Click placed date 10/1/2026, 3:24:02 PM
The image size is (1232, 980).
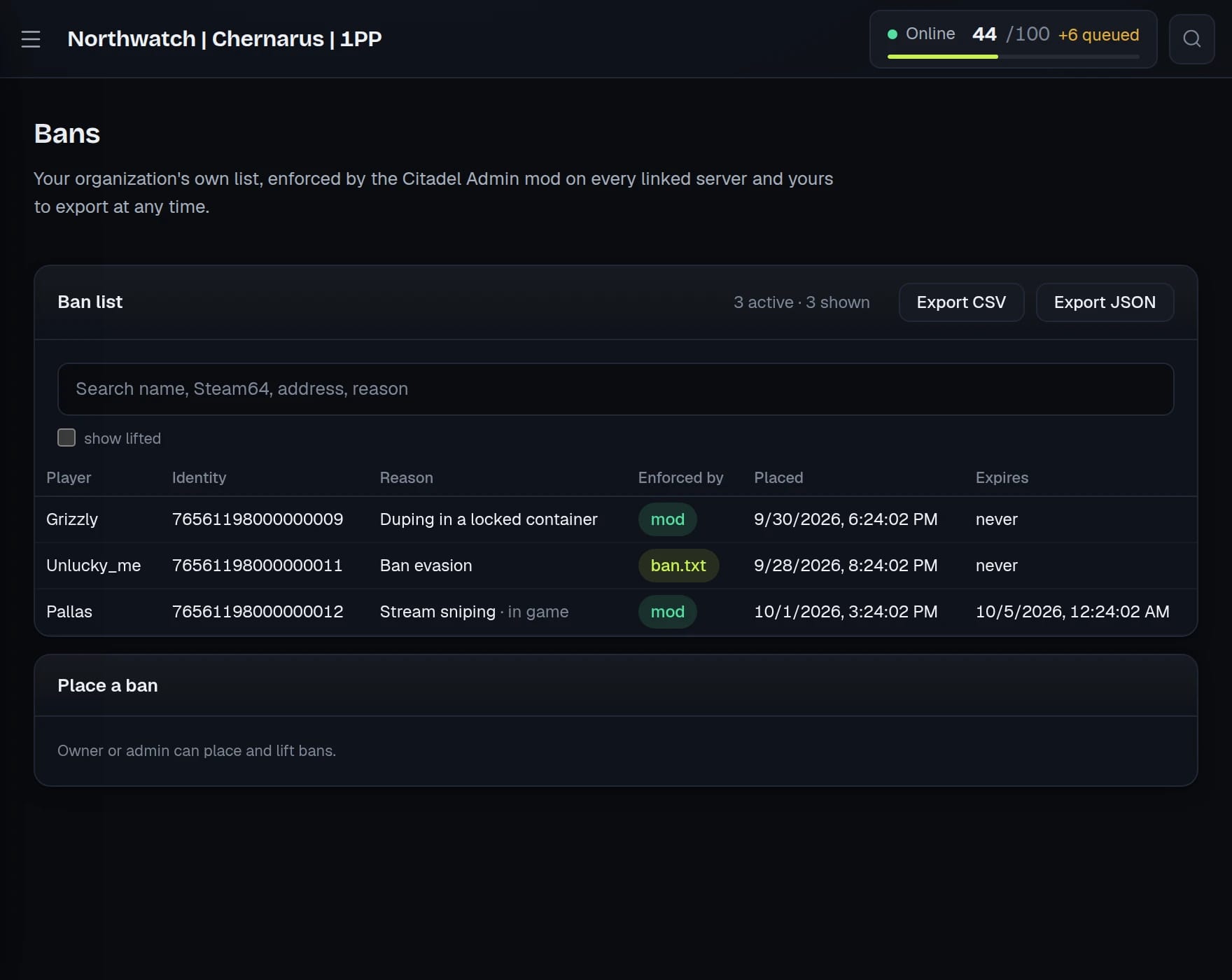point(846,612)
